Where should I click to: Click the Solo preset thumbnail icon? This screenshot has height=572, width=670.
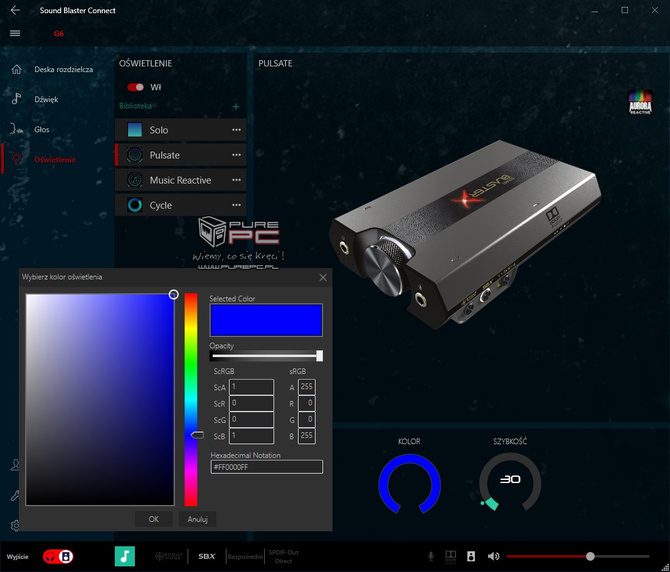135,130
